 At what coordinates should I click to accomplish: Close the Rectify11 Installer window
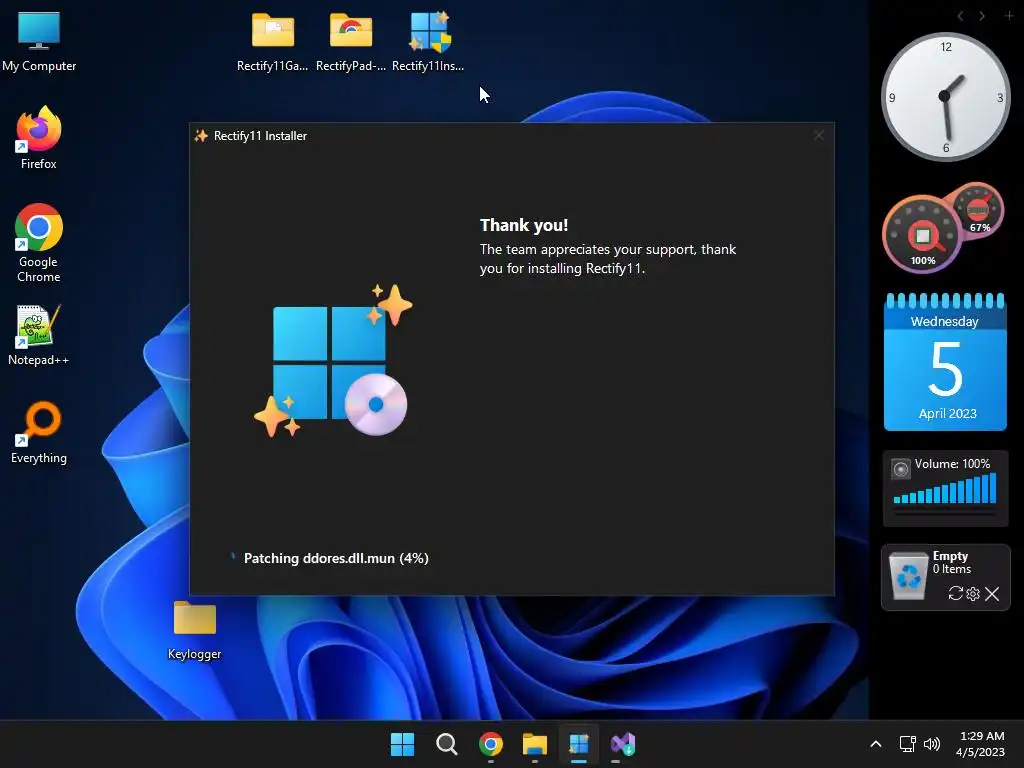tap(819, 135)
